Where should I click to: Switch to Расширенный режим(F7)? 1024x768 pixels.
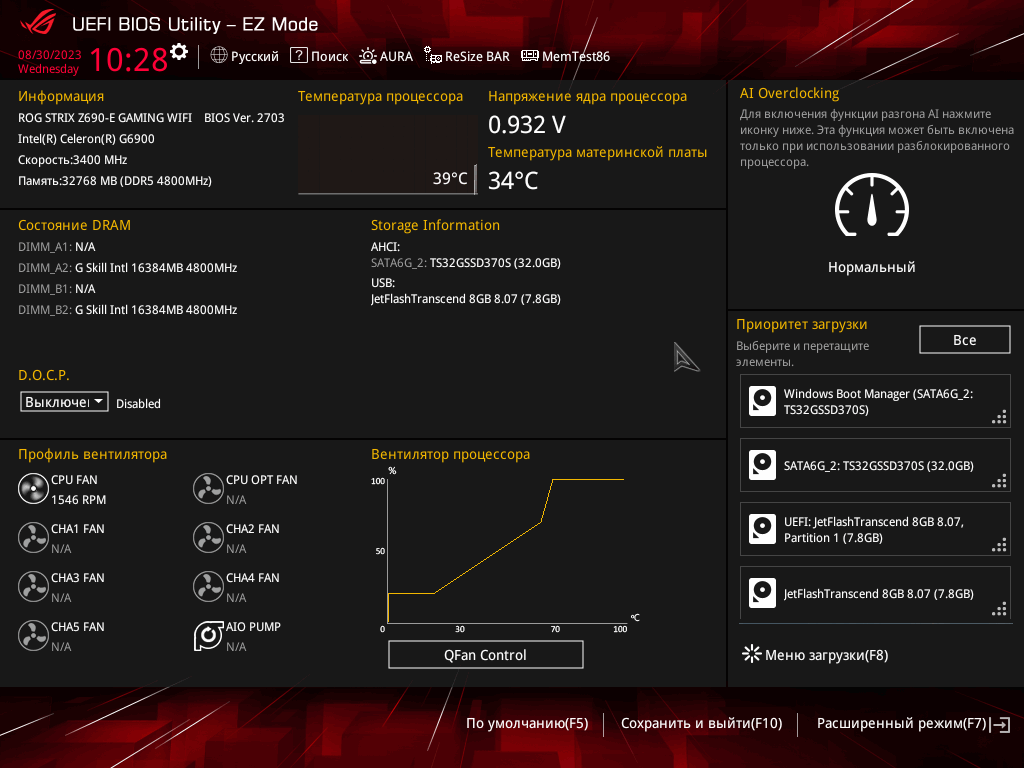click(901, 723)
